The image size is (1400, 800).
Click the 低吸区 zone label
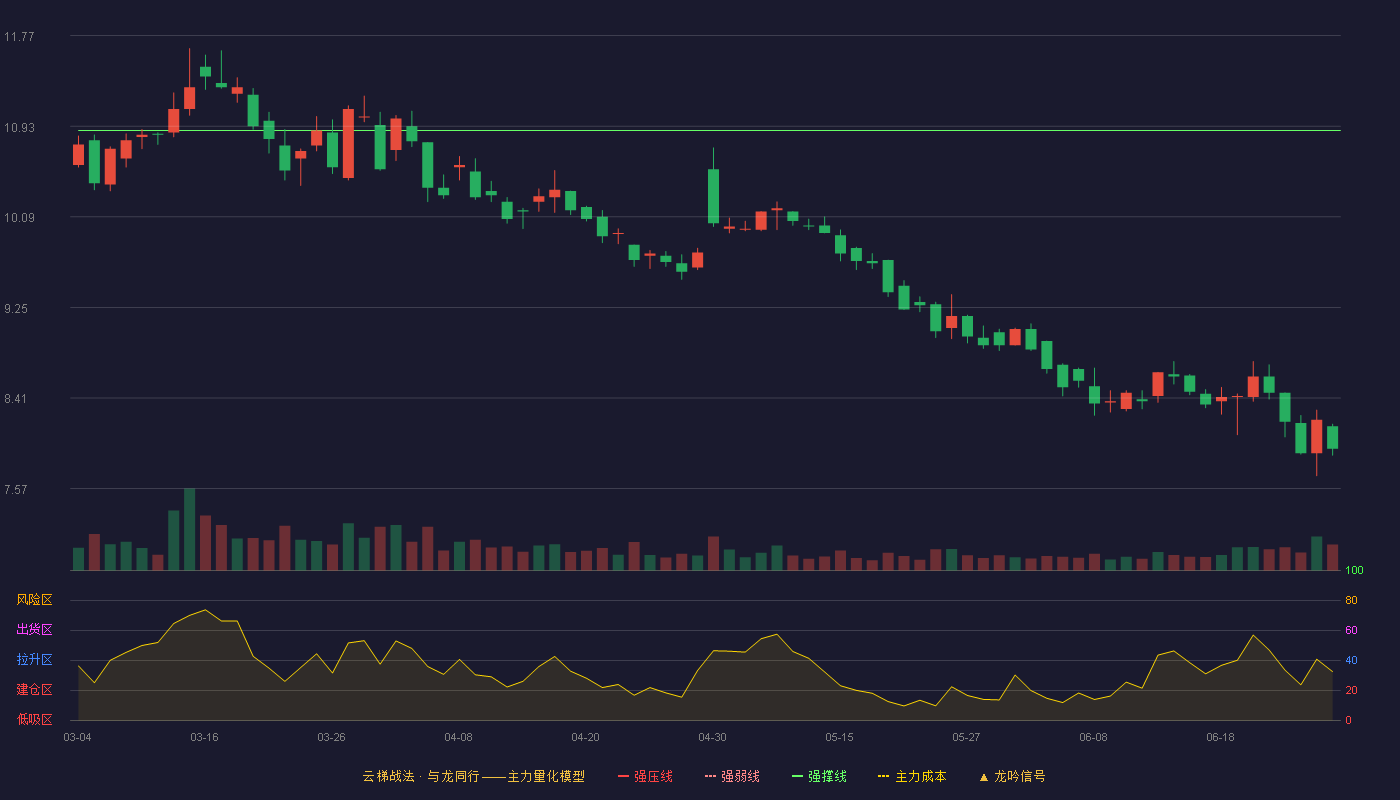tap(35, 719)
